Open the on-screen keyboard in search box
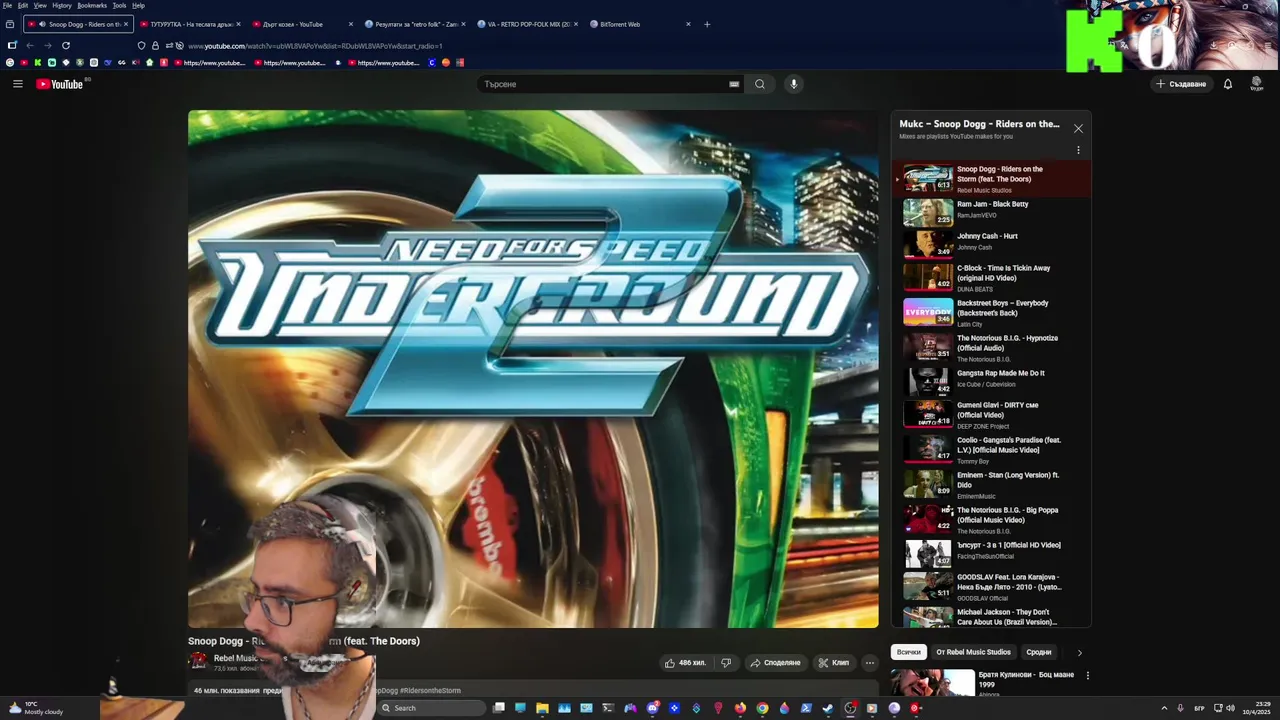This screenshot has height=720, width=1280. point(734,84)
